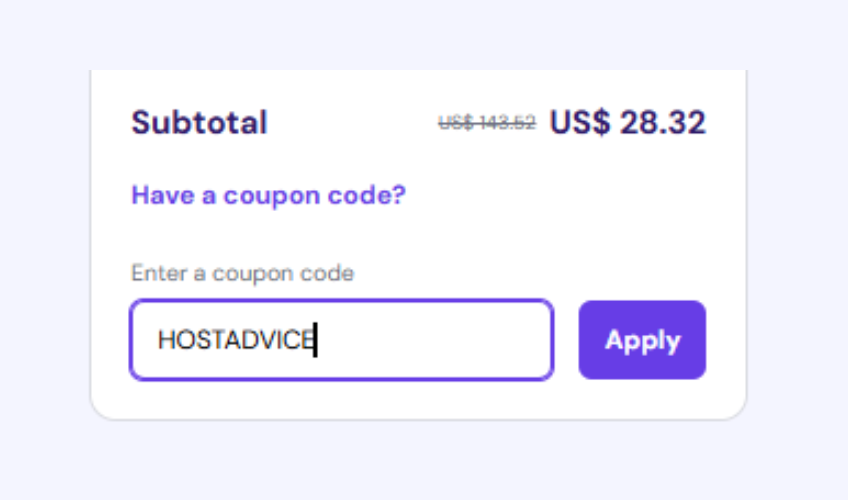Open the "Have a coupon code?" link
848x500 pixels.
[x=268, y=195]
